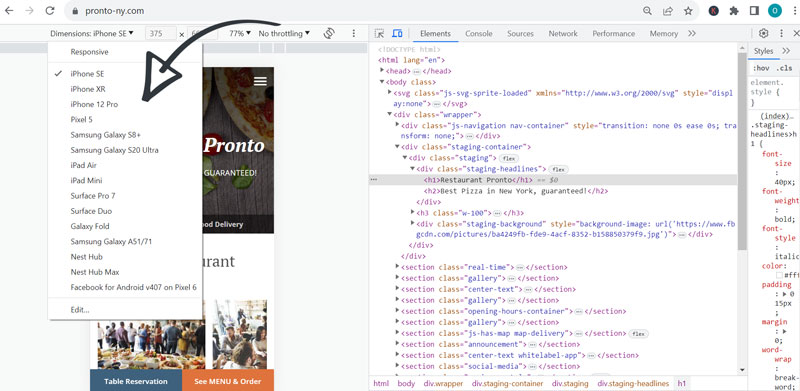Show more DevTools tabs chevron
Image resolution: width=800 pixels, height=391 pixels.
pos(691,33)
